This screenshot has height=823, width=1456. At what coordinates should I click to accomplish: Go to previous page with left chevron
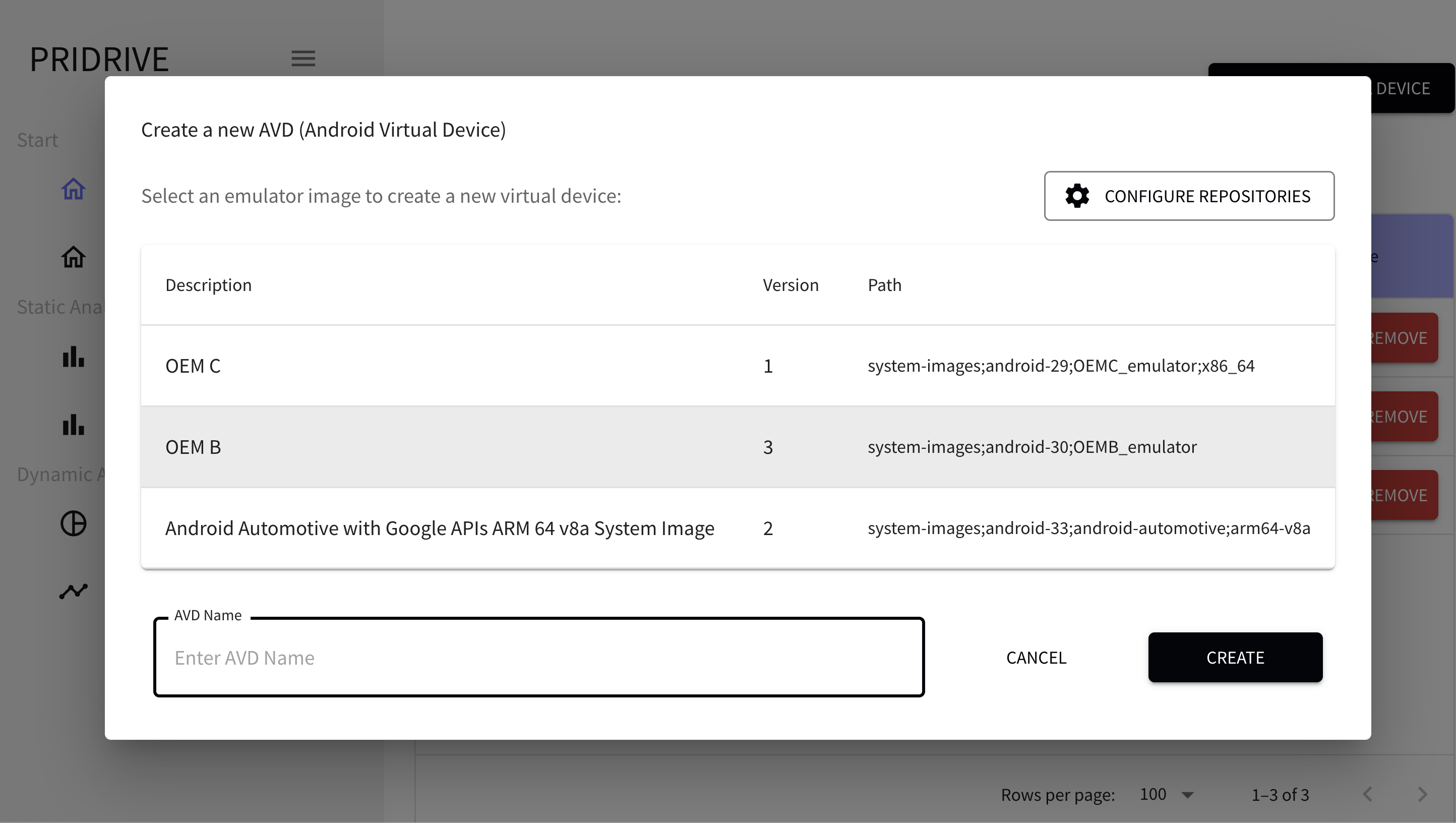click(x=1368, y=795)
